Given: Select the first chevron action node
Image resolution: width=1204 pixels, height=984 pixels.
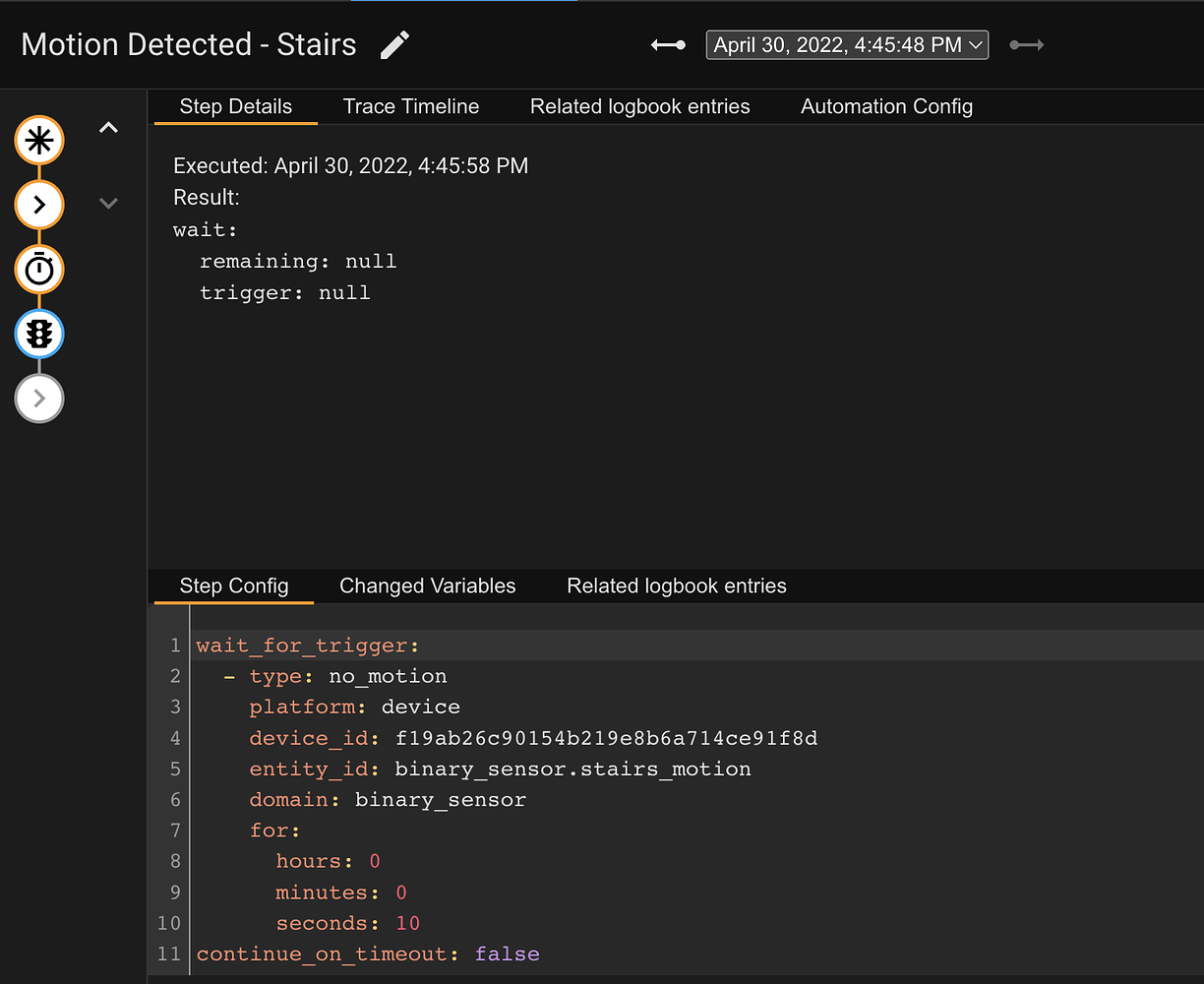Looking at the screenshot, I should 39,206.
